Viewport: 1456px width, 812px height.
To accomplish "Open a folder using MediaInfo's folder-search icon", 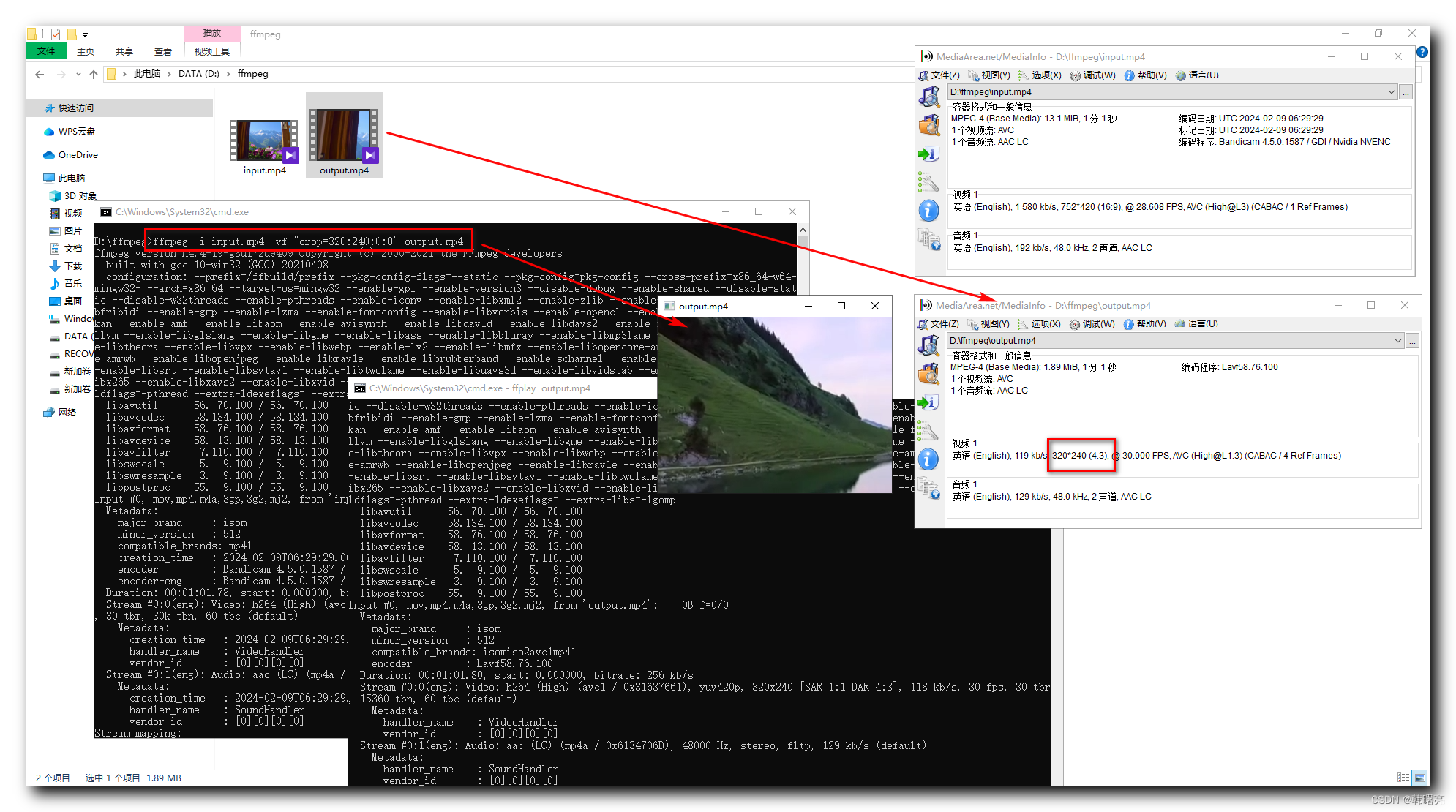I will click(x=930, y=125).
